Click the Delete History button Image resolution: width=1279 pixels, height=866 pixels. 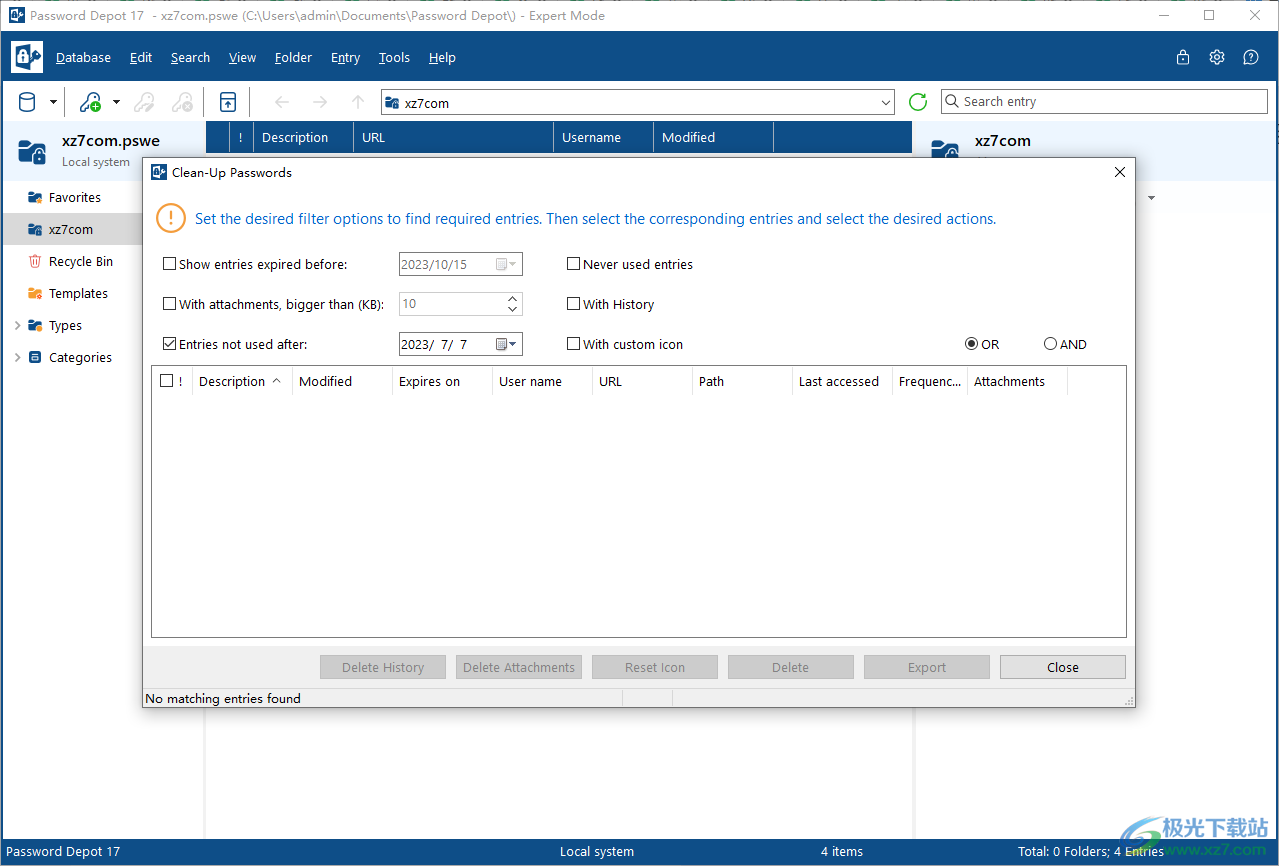tap(383, 667)
